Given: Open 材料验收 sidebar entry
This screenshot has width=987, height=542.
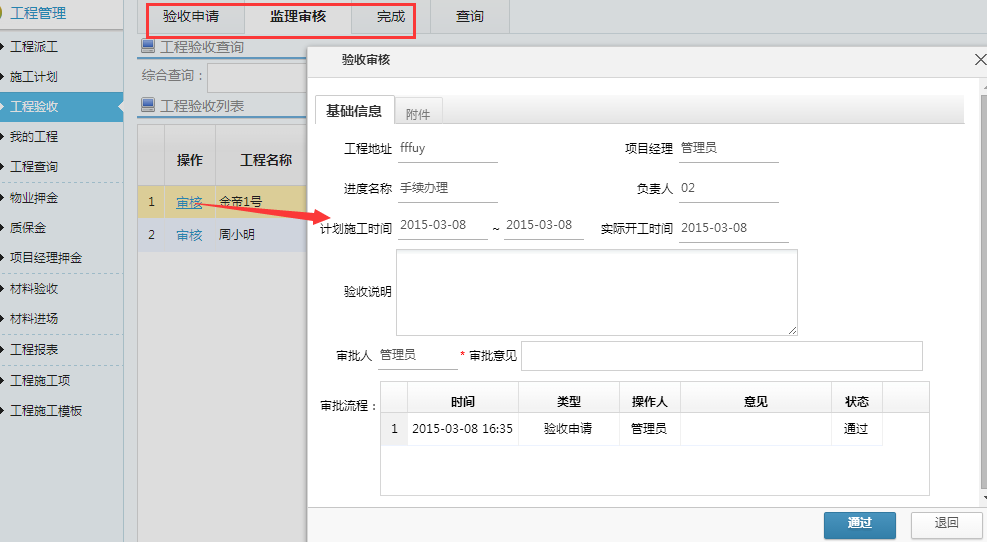Looking at the screenshot, I should click(34, 288).
